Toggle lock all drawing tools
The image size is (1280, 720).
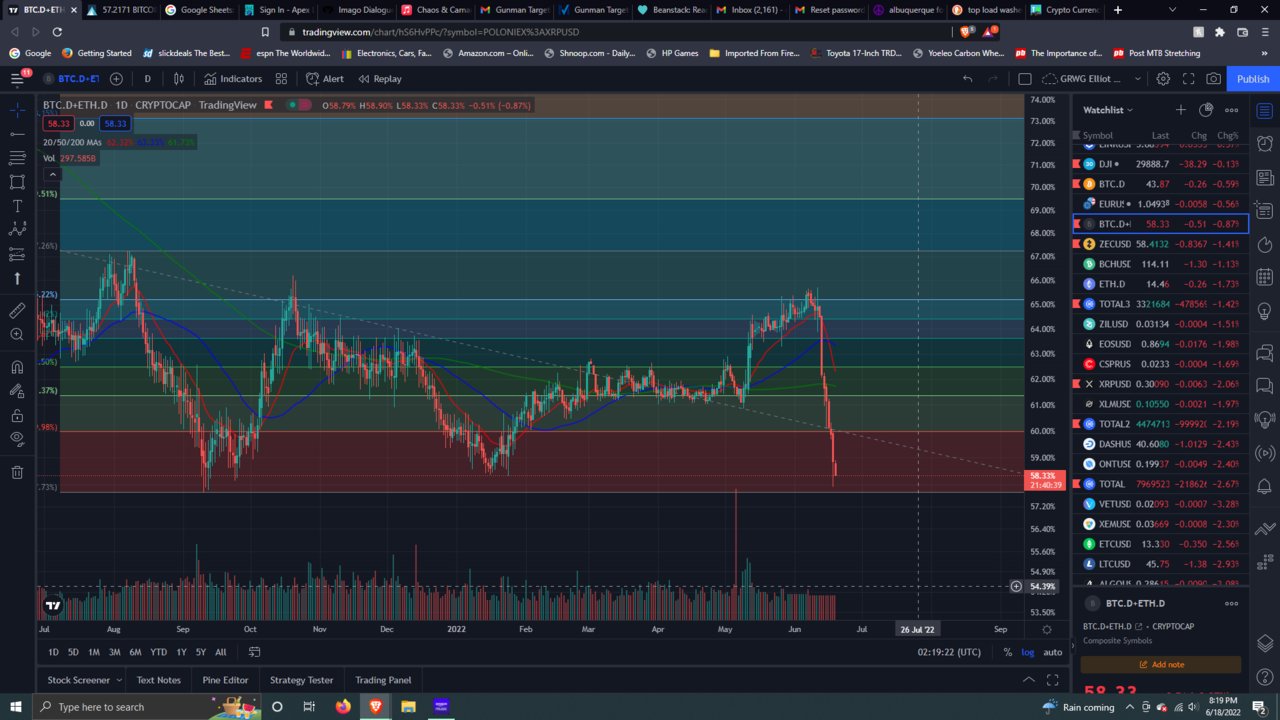(x=17, y=415)
